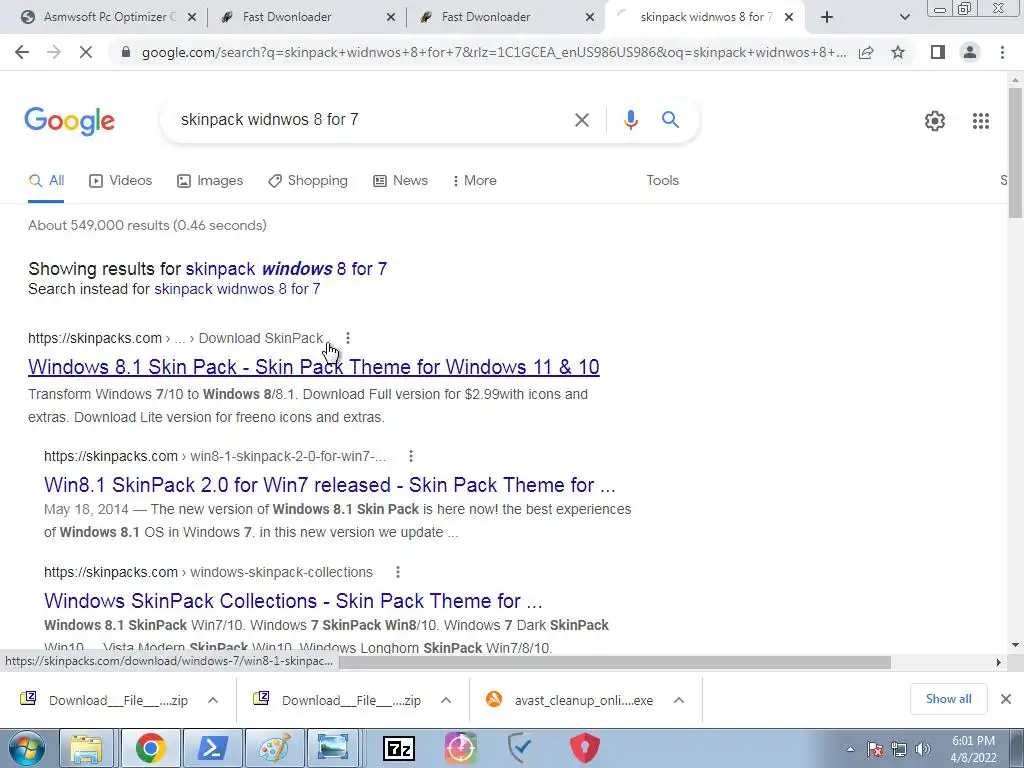Open the Google apps grid
Image resolution: width=1024 pixels, height=768 pixels.
point(980,121)
